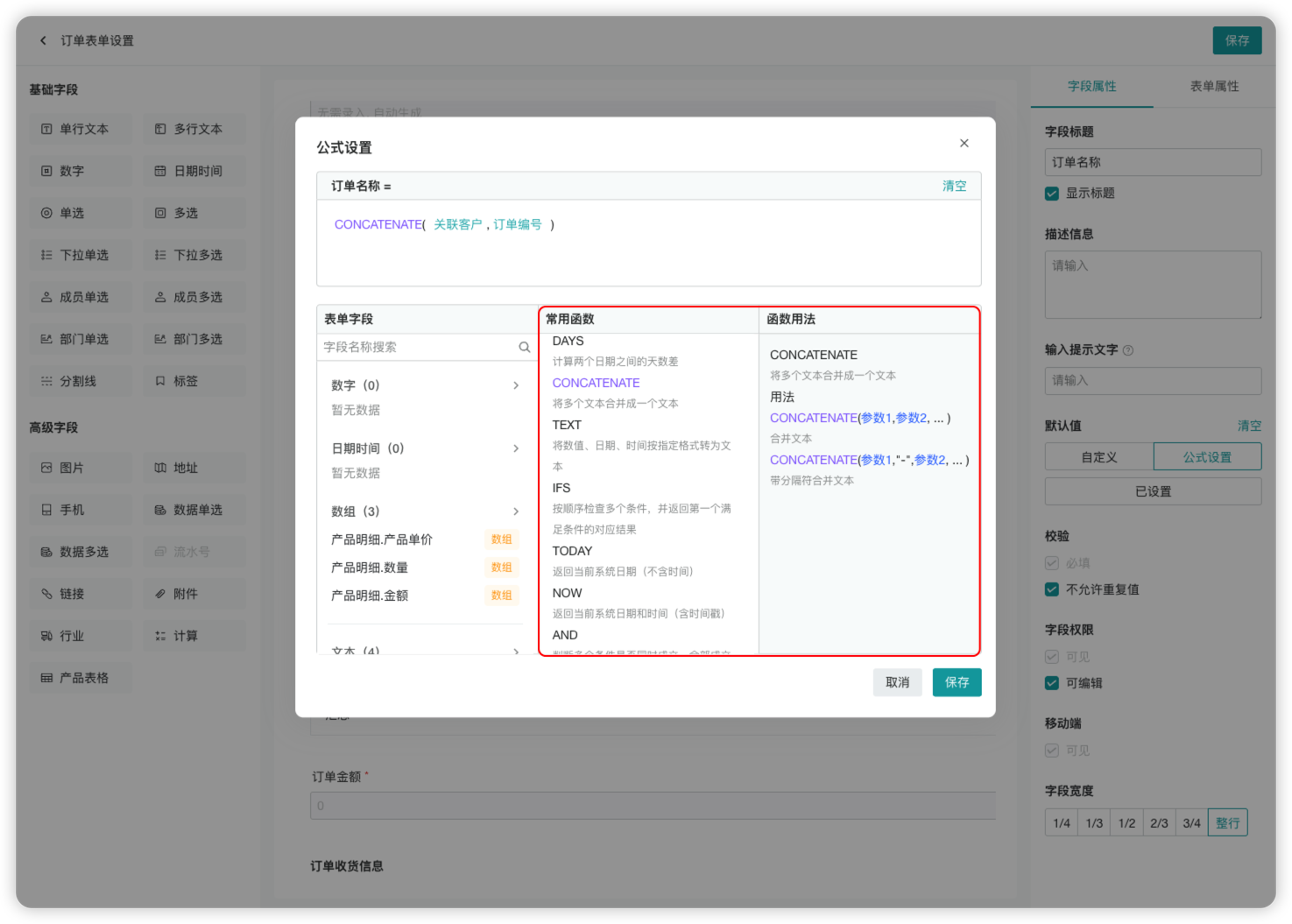Screen dimensions: 1292x924
Task: Add a 日期时间 field
Action: coord(194,171)
